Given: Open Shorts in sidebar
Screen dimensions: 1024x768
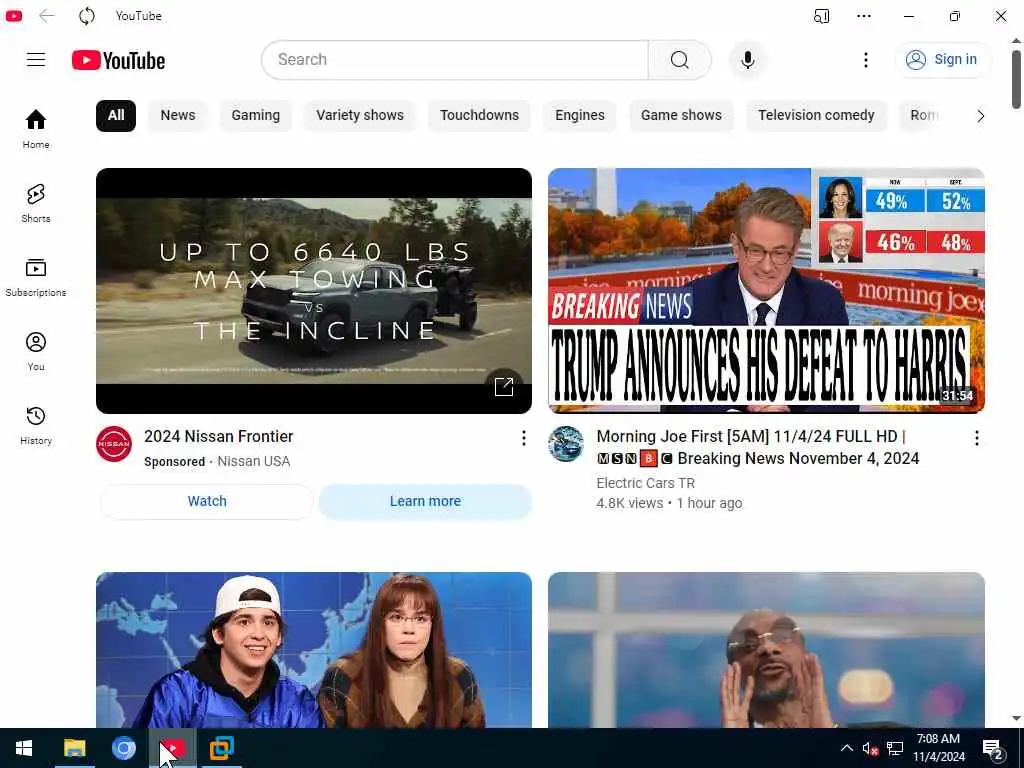Looking at the screenshot, I should 36,203.
